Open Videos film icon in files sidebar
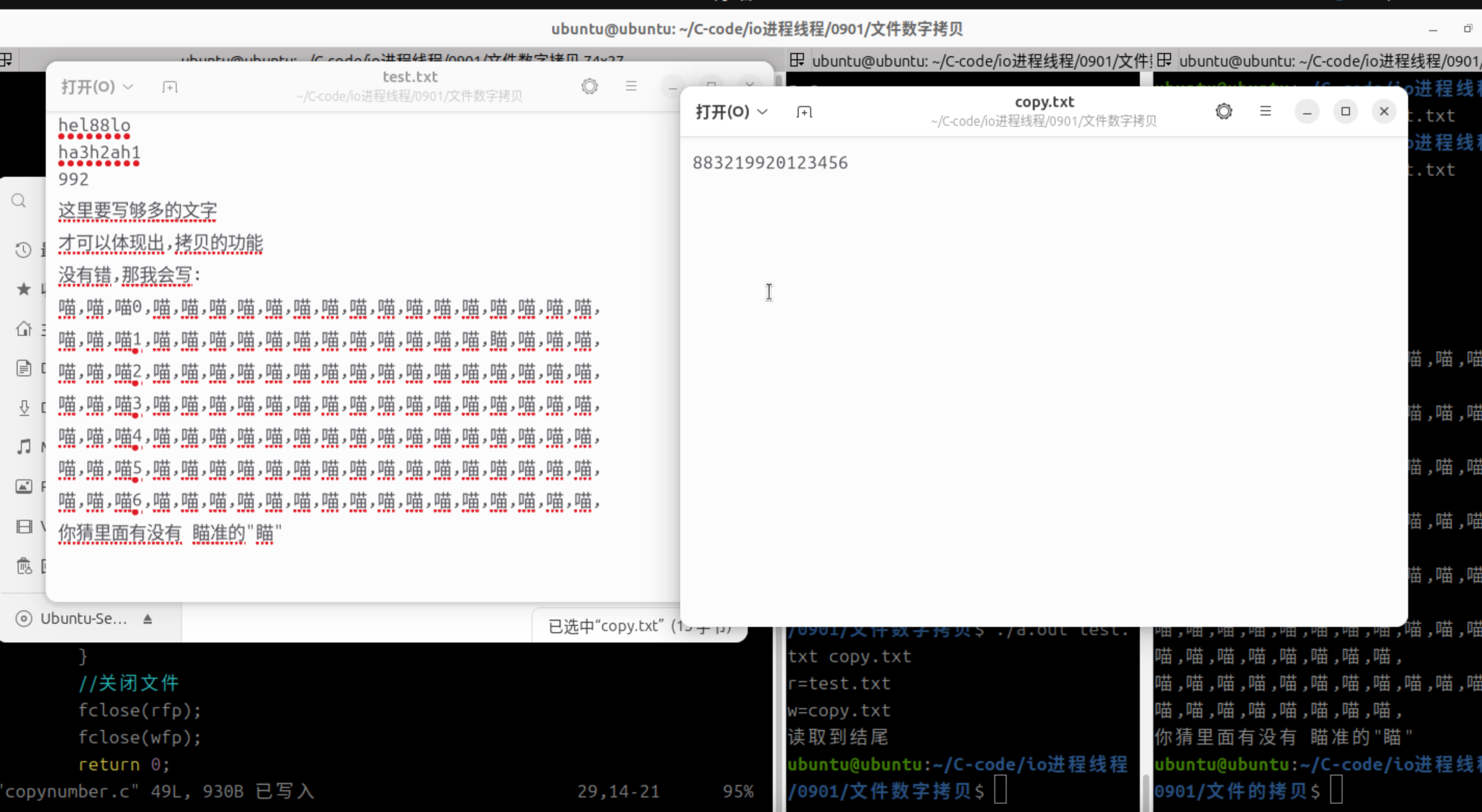The width and height of the screenshot is (1482, 812). (x=23, y=526)
